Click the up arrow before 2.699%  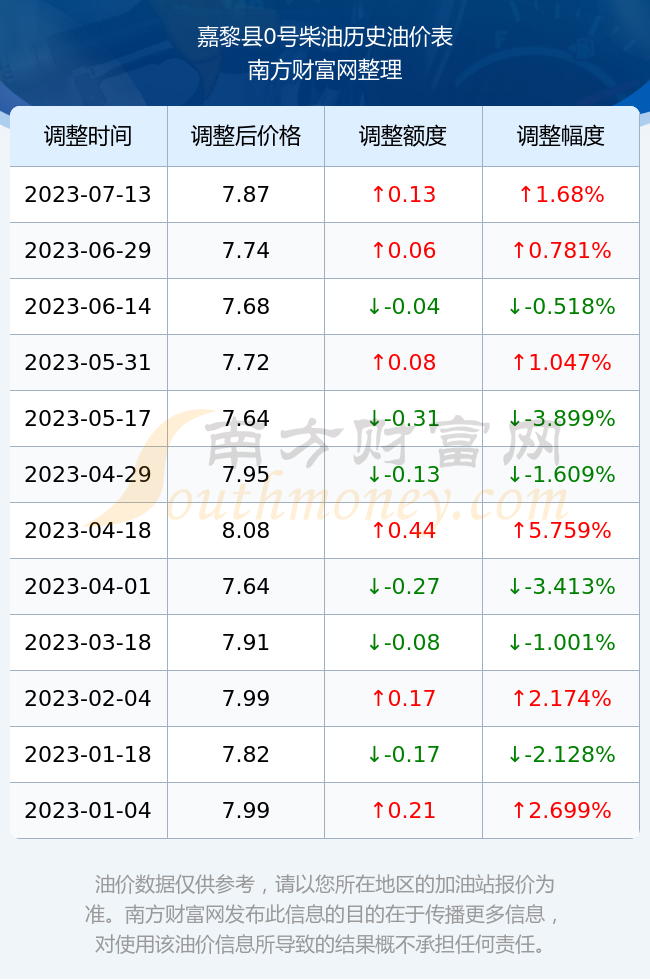(x=518, y=810)
